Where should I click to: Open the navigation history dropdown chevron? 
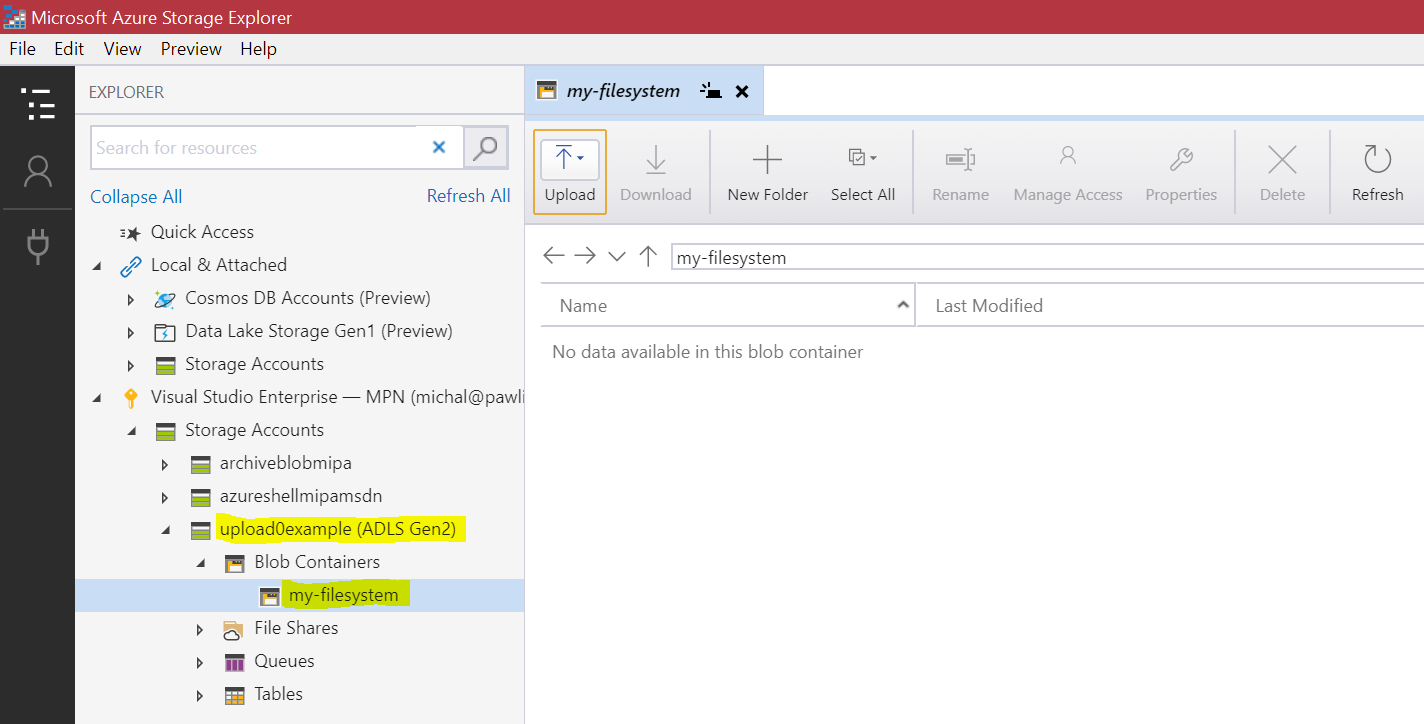point(616,256)
